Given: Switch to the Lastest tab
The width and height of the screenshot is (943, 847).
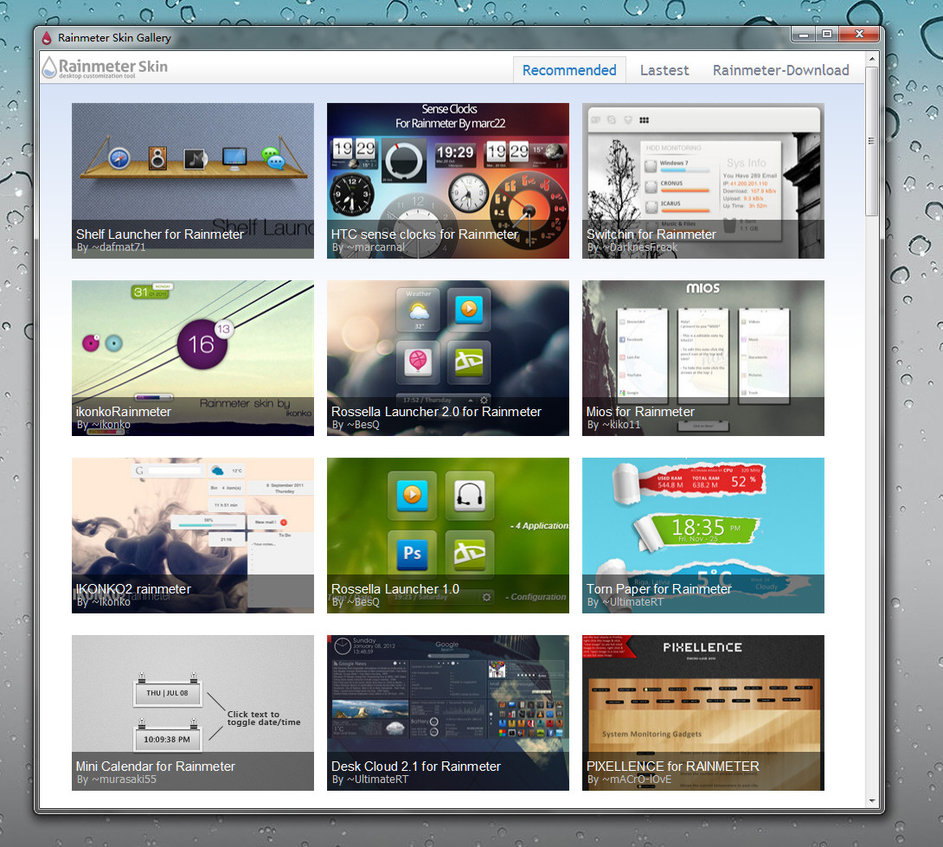Looking at the screenshot, I should tap(665, 70).
